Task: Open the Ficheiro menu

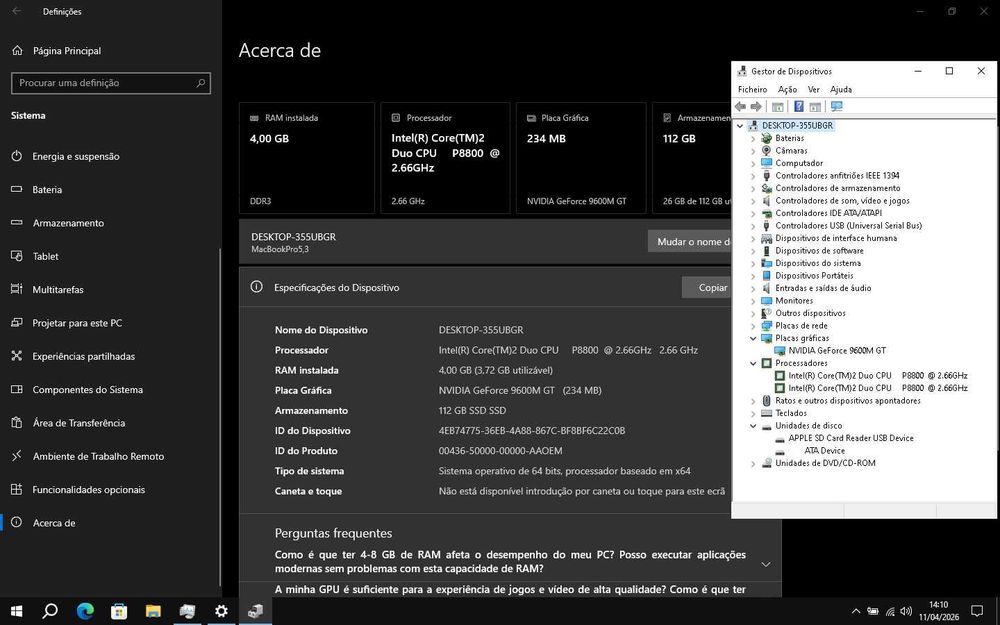Action: click(x=753, y=89)
